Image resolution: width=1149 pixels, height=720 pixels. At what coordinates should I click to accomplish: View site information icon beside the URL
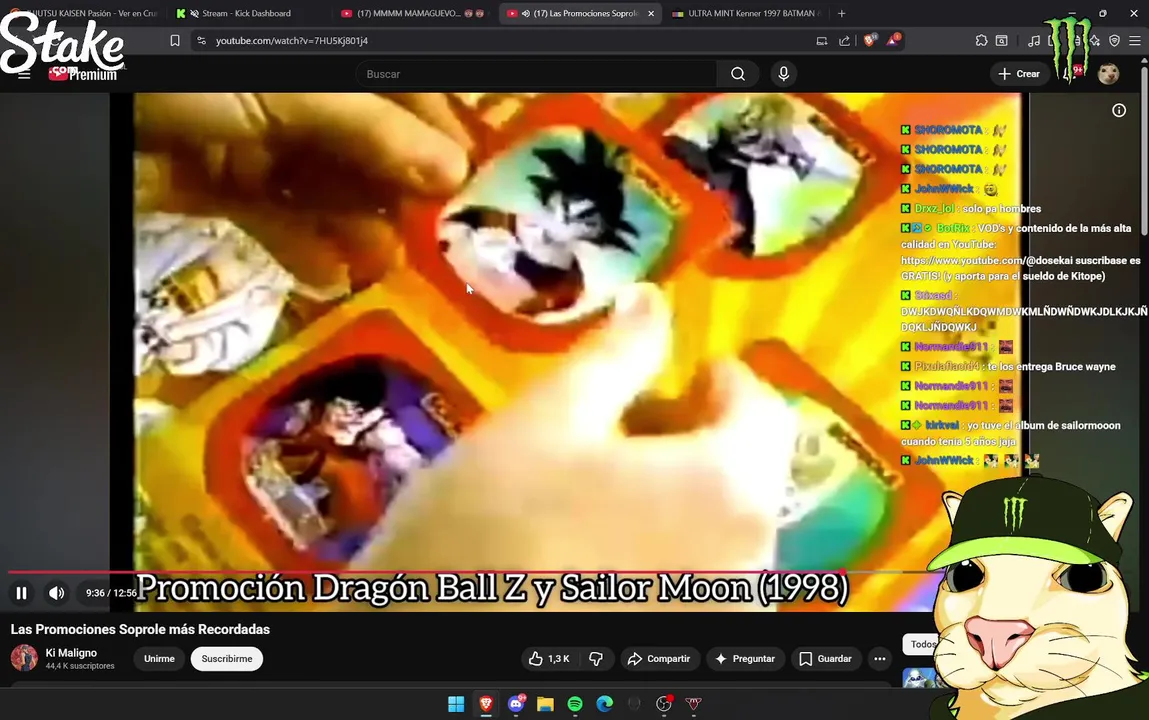(x=202, y=41)
